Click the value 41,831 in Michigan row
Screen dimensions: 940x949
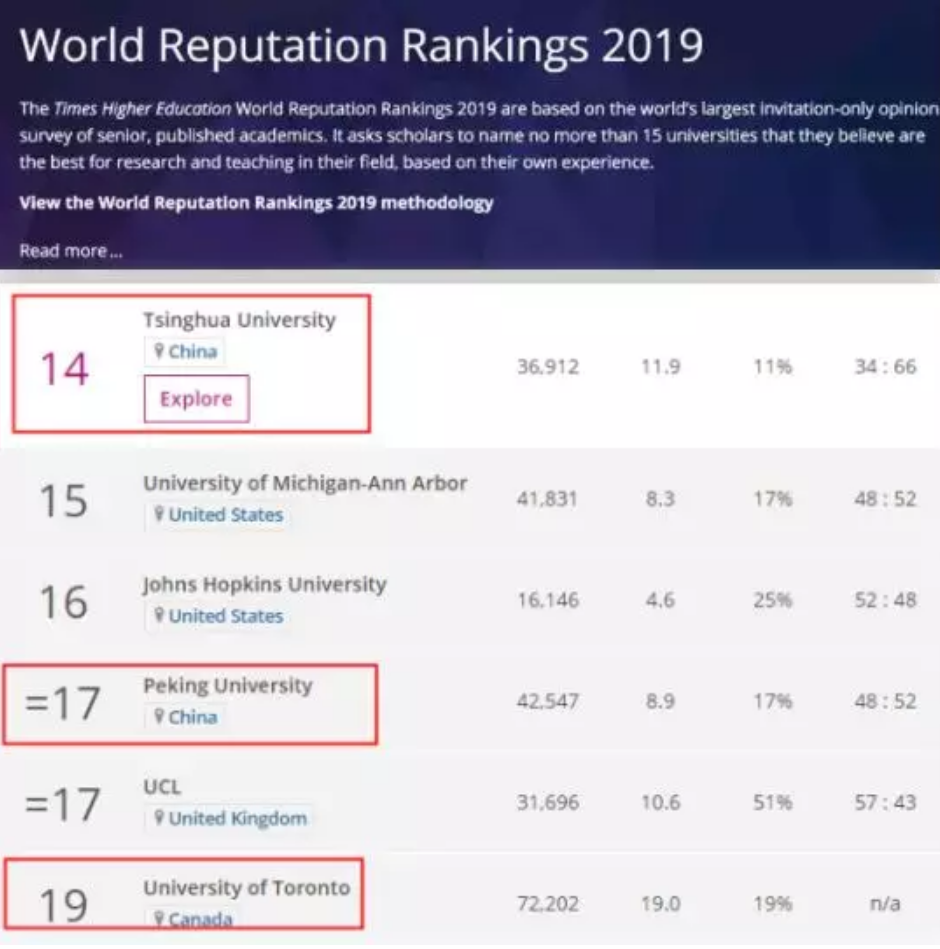(547, 499)
